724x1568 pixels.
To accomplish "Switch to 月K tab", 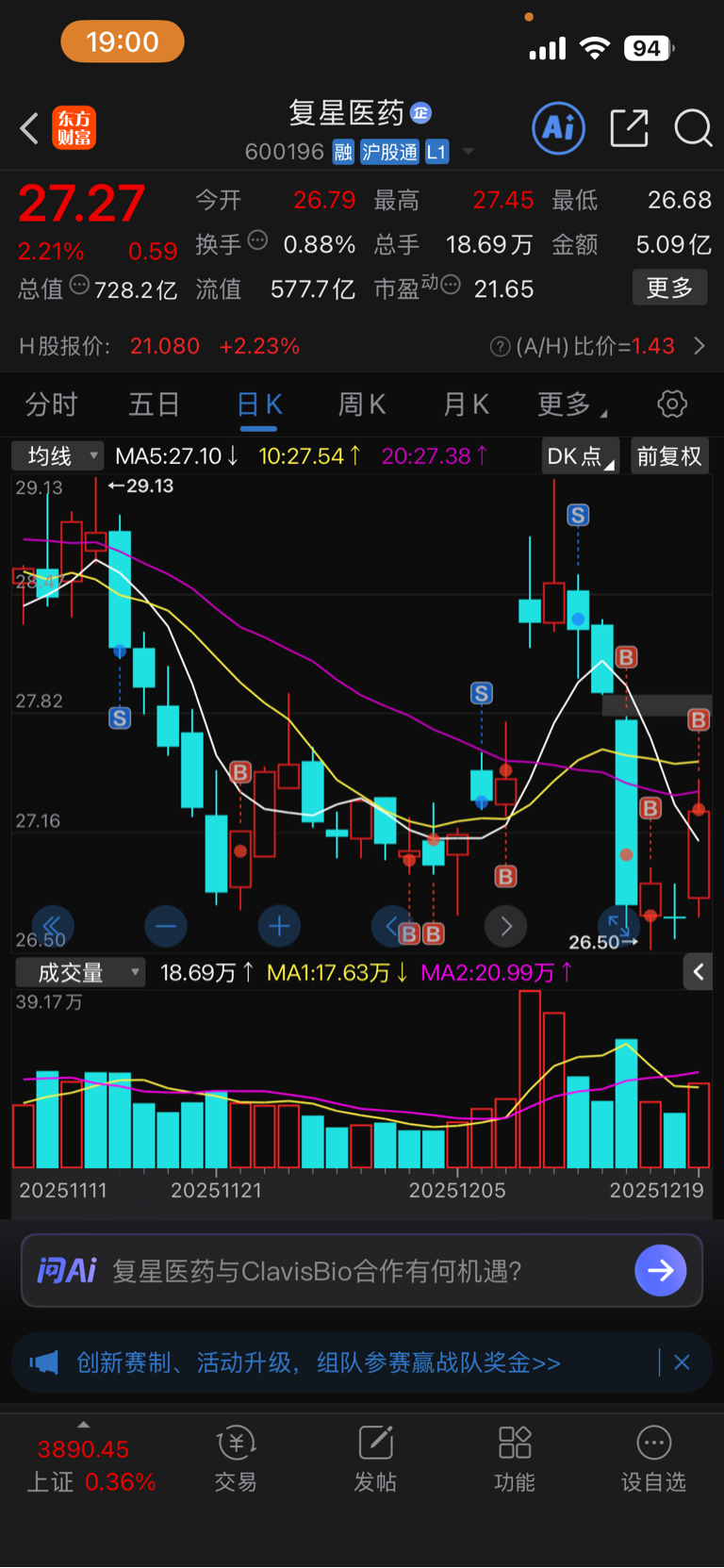I will [466, 404].
